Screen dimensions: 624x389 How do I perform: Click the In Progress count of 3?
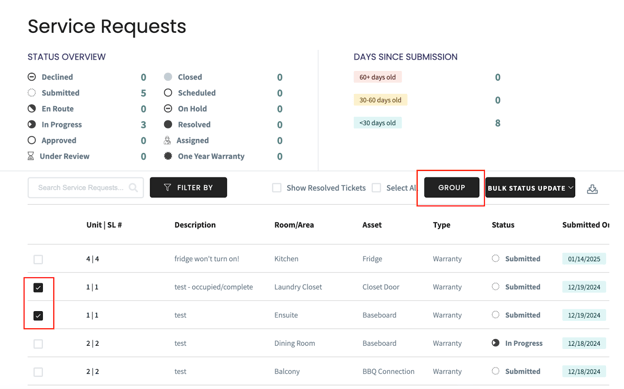pos(143,125)
